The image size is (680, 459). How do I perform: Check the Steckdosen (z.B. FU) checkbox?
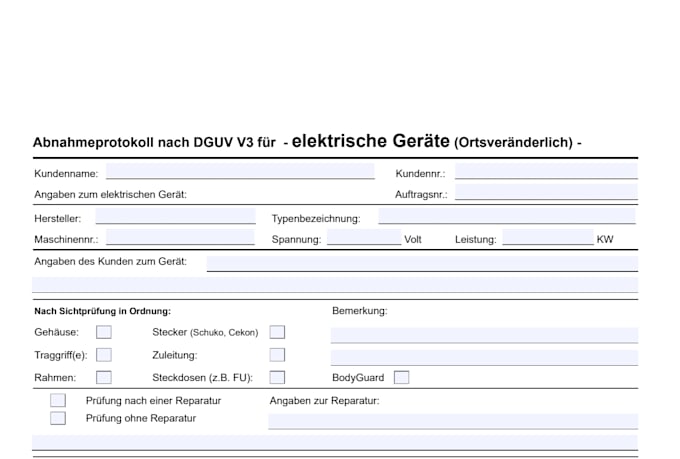click(x=277, y=377)
